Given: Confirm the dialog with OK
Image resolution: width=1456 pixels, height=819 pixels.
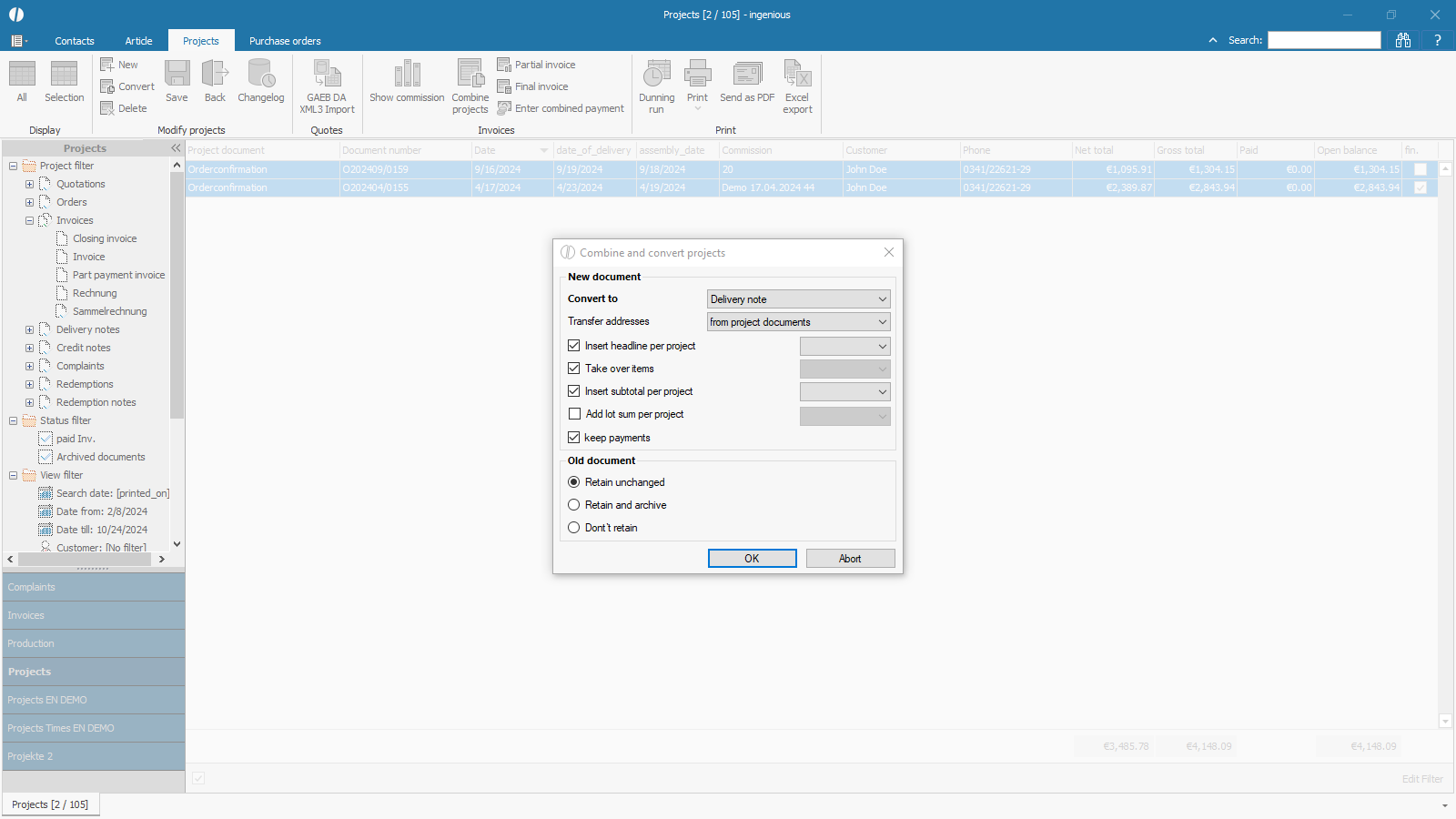Looking at the screenshot, I should click(x=752, y=559).
